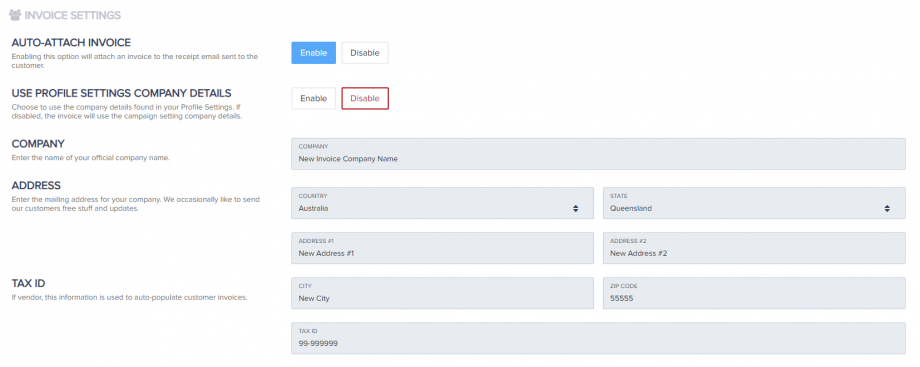Click description 'If vendor, this information is used'
Screen dimensions: 920x367
pos(129,297)
